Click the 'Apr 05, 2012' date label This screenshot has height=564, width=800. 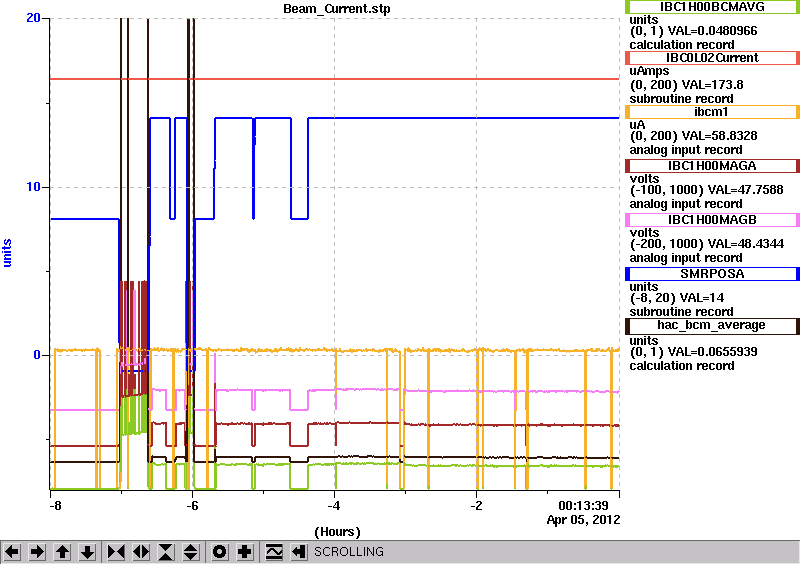(583, 520)
